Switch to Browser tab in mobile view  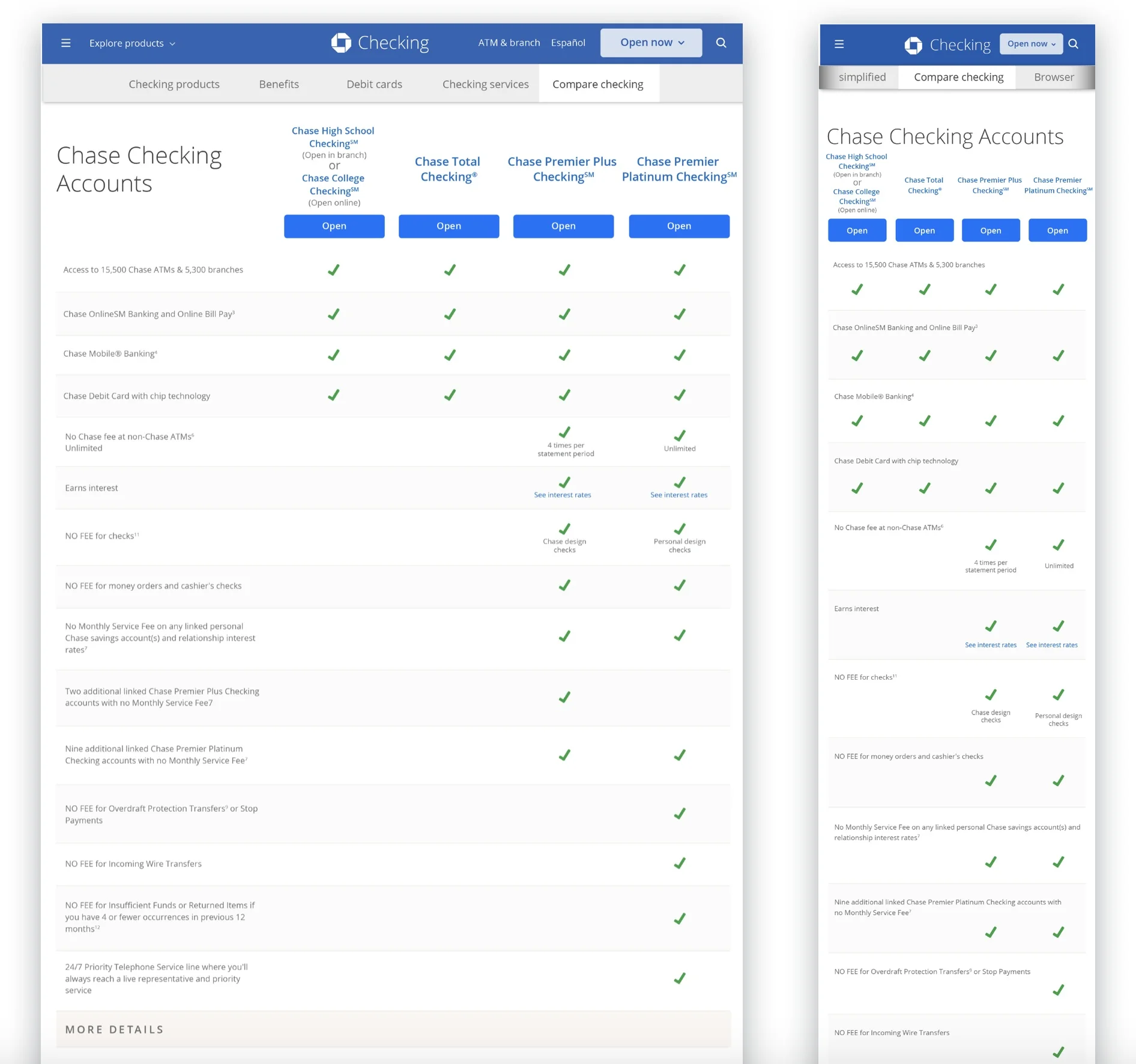coord(1054,77)
